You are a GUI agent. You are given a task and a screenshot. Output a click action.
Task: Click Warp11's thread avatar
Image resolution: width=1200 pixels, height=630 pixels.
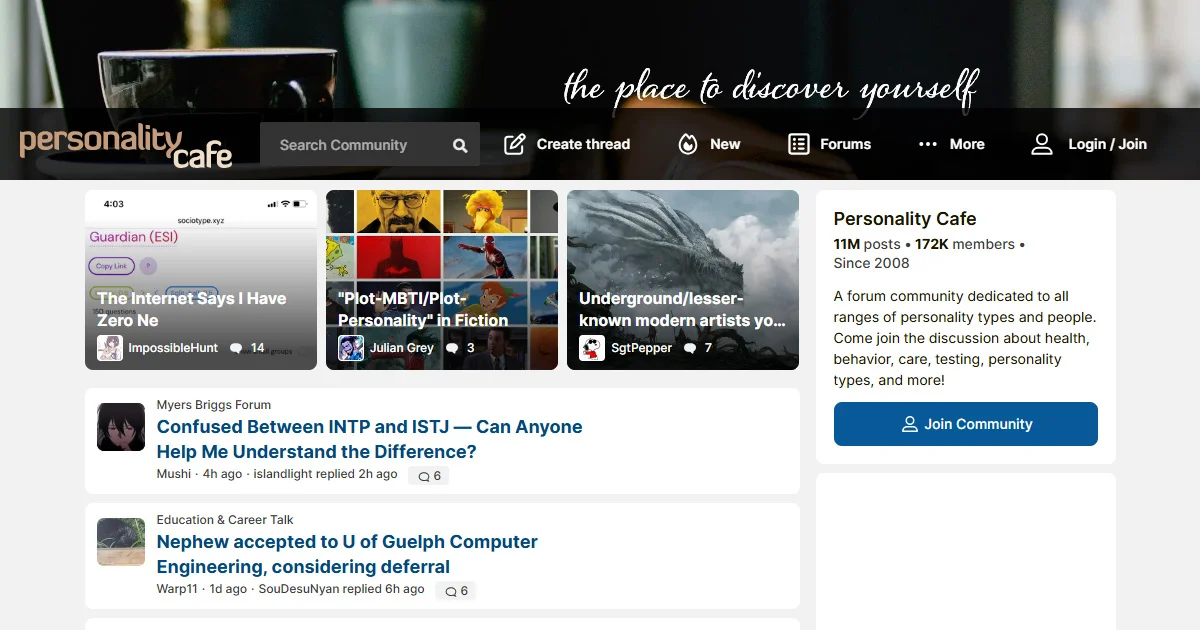[x=121, y=542]
